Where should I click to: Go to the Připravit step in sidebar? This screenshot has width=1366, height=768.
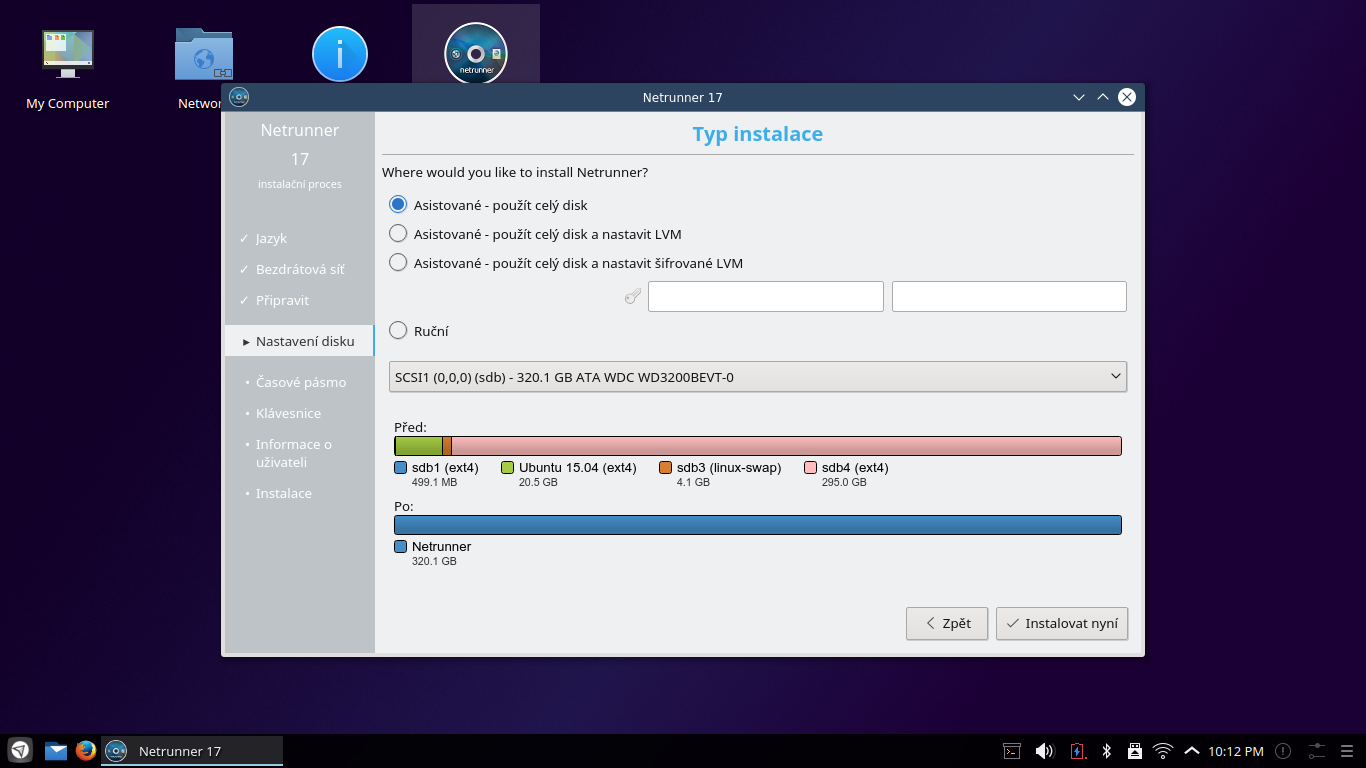click(x=282, y=301)
